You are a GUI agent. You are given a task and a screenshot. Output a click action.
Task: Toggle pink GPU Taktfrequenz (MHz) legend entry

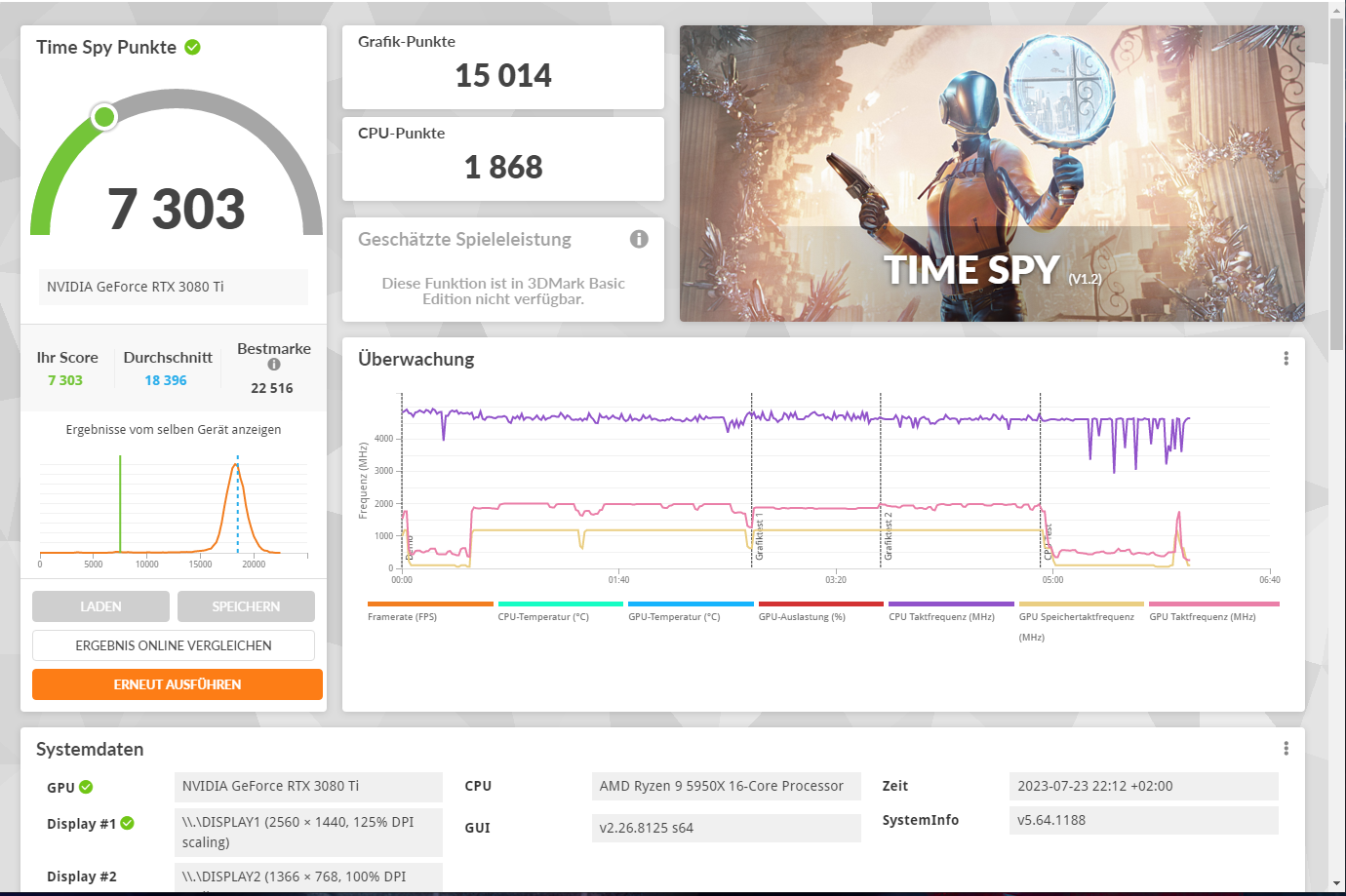(x=1213, y=611)
